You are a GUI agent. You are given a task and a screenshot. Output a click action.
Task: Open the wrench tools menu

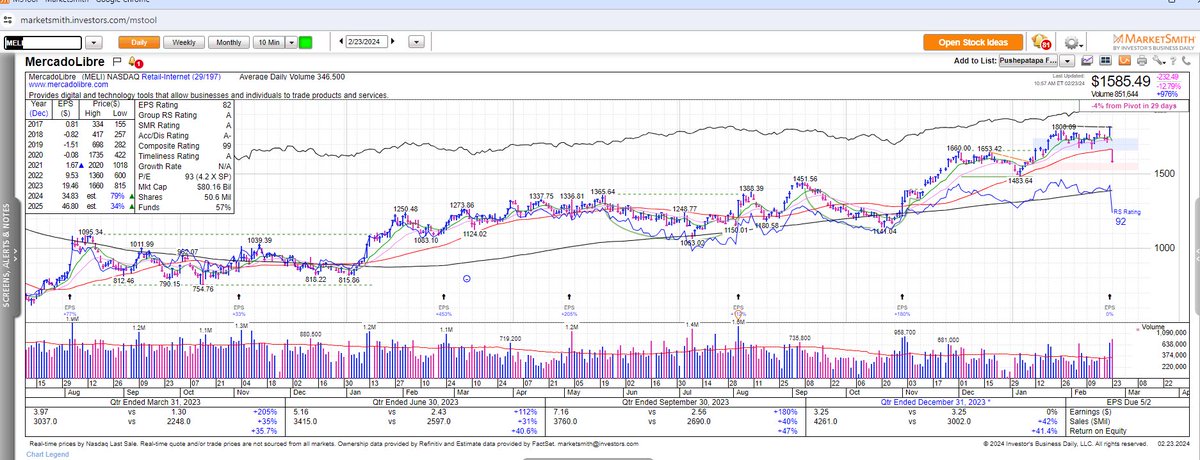pos(1159,61)
